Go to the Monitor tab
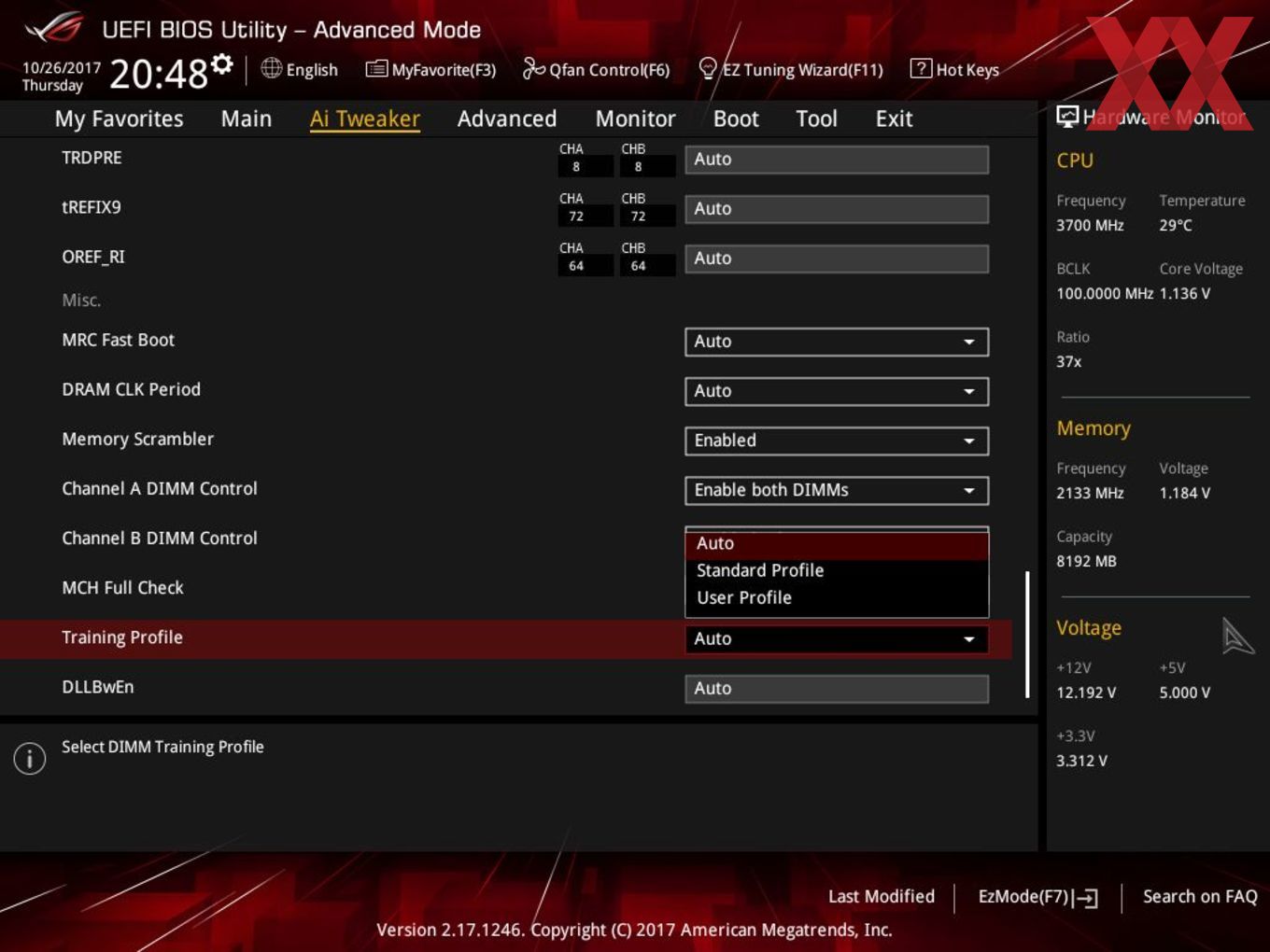Image resolution: width=1270 pixels, height=952 pixels. [x=635, y=119]
